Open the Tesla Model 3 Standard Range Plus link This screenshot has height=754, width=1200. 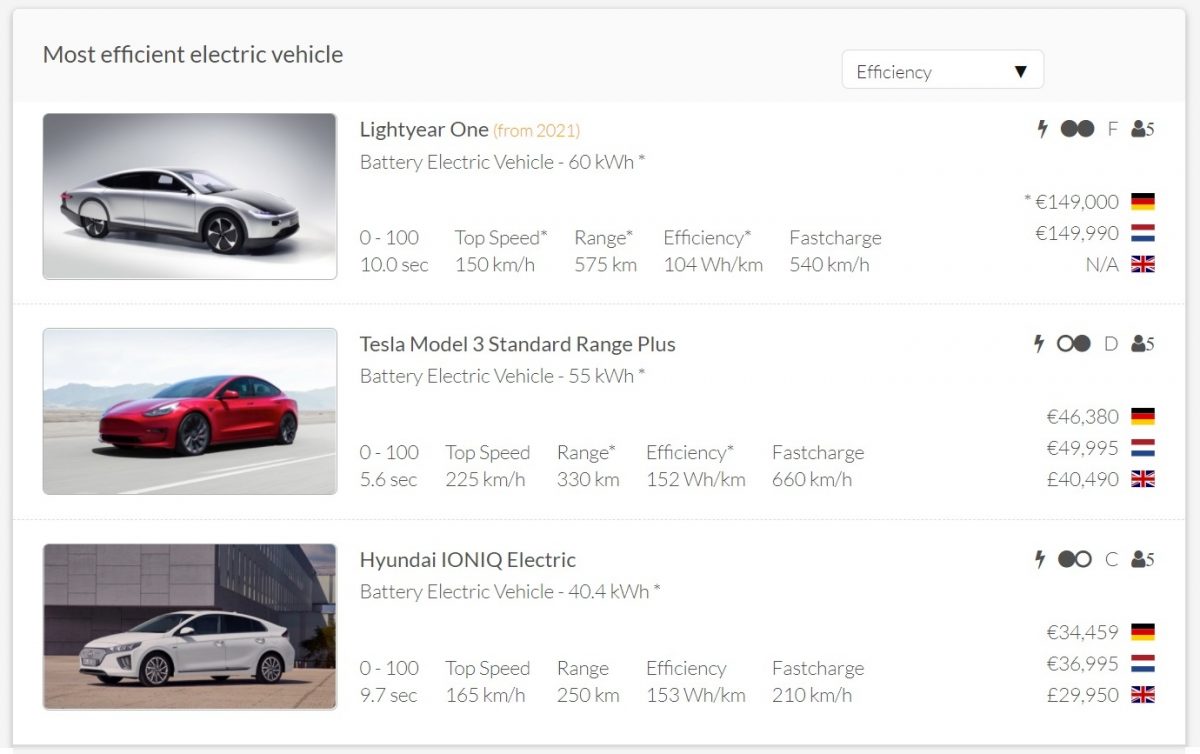(517, 344)
